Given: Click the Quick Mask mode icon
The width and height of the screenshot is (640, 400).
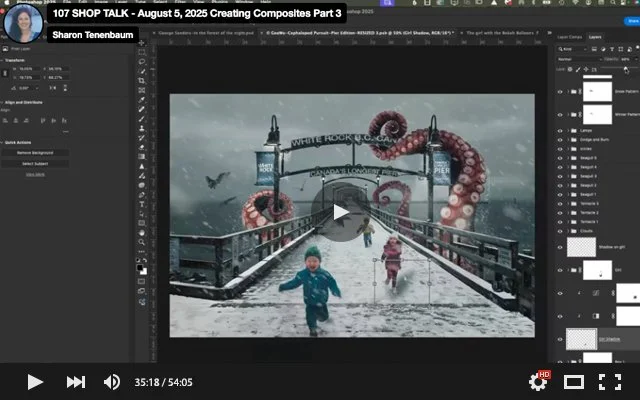Looking at the screenshot, I should [x=142, y=281].
